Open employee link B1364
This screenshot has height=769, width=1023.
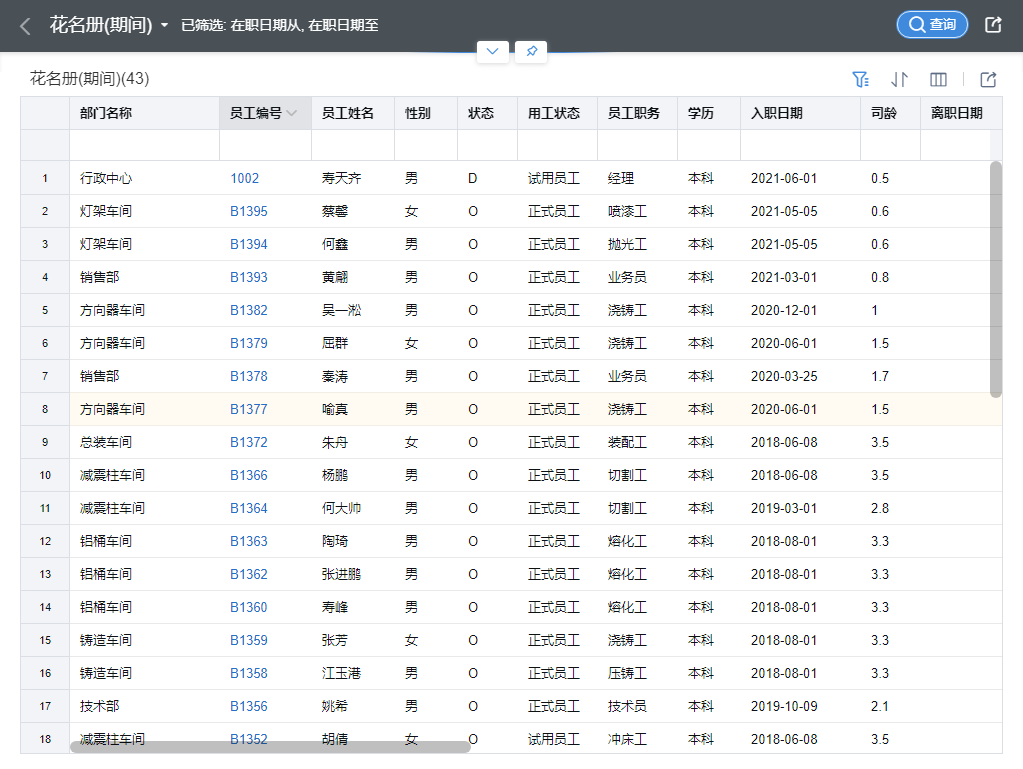click(x=249, y=508)
